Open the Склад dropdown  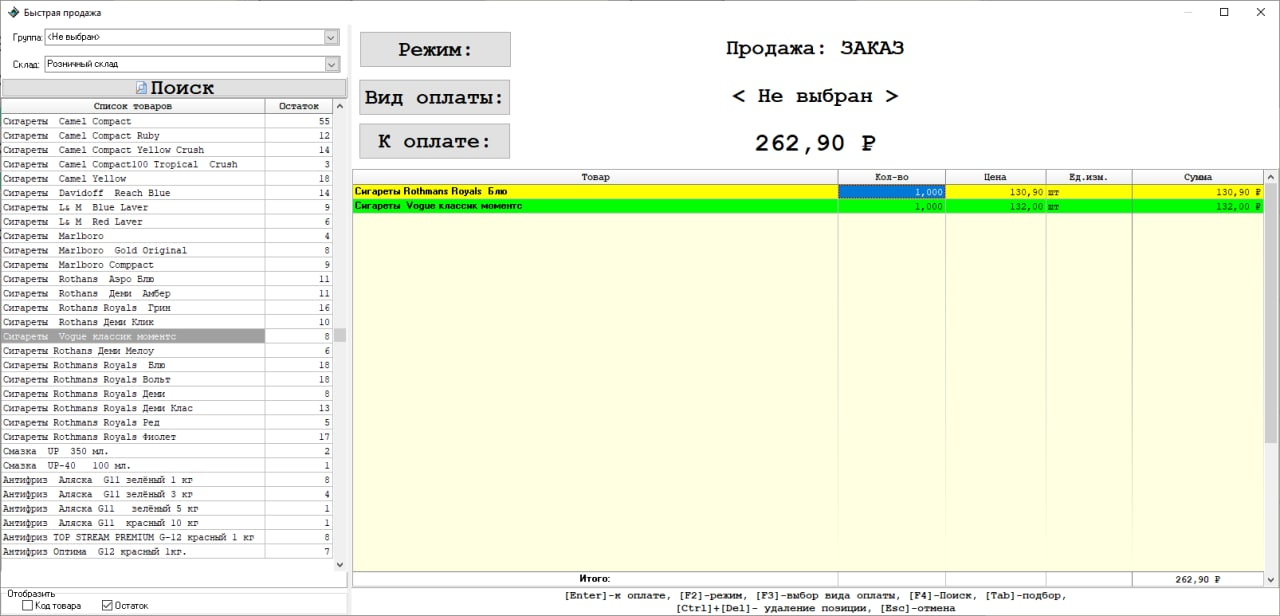(331, 64)
